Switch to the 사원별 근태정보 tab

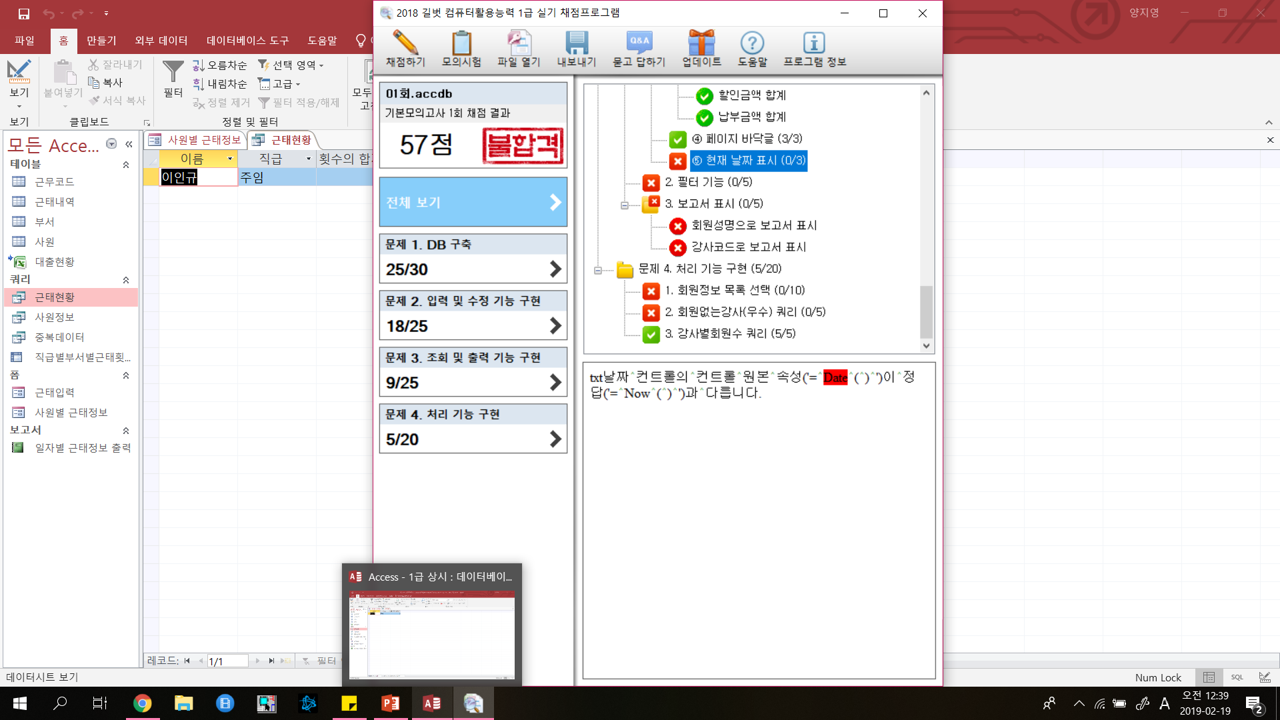tap(195, 140)
